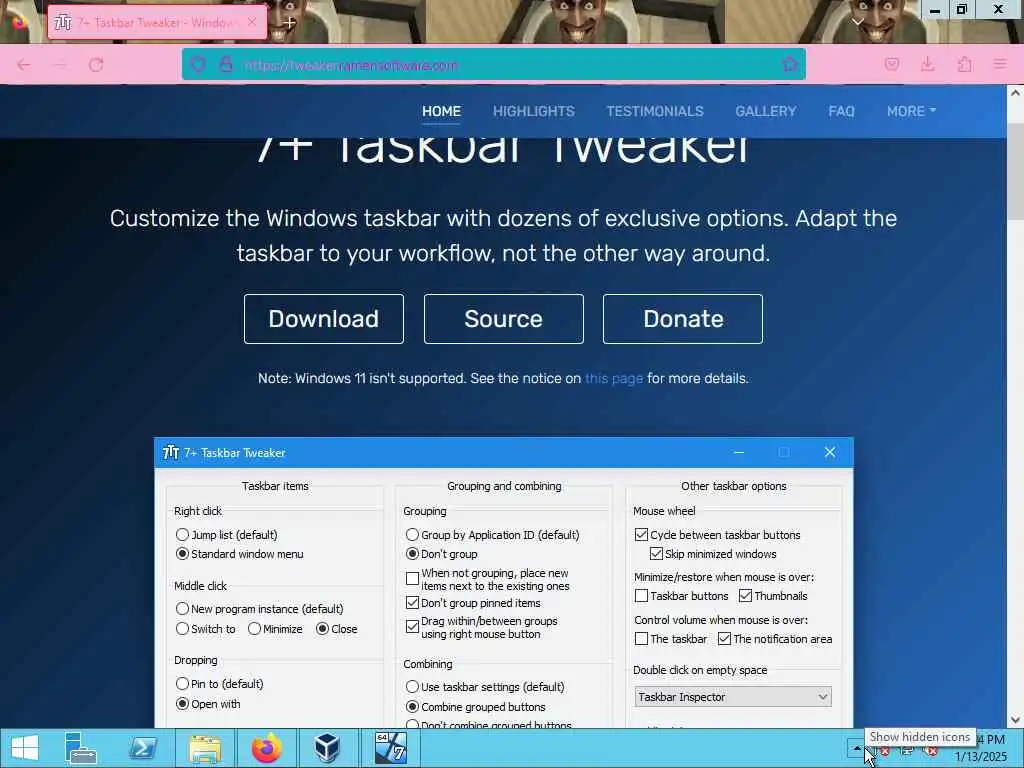Screen dimensions: 1024x768
Task: Click the address bar URL field
Action: tap(494, 65)
